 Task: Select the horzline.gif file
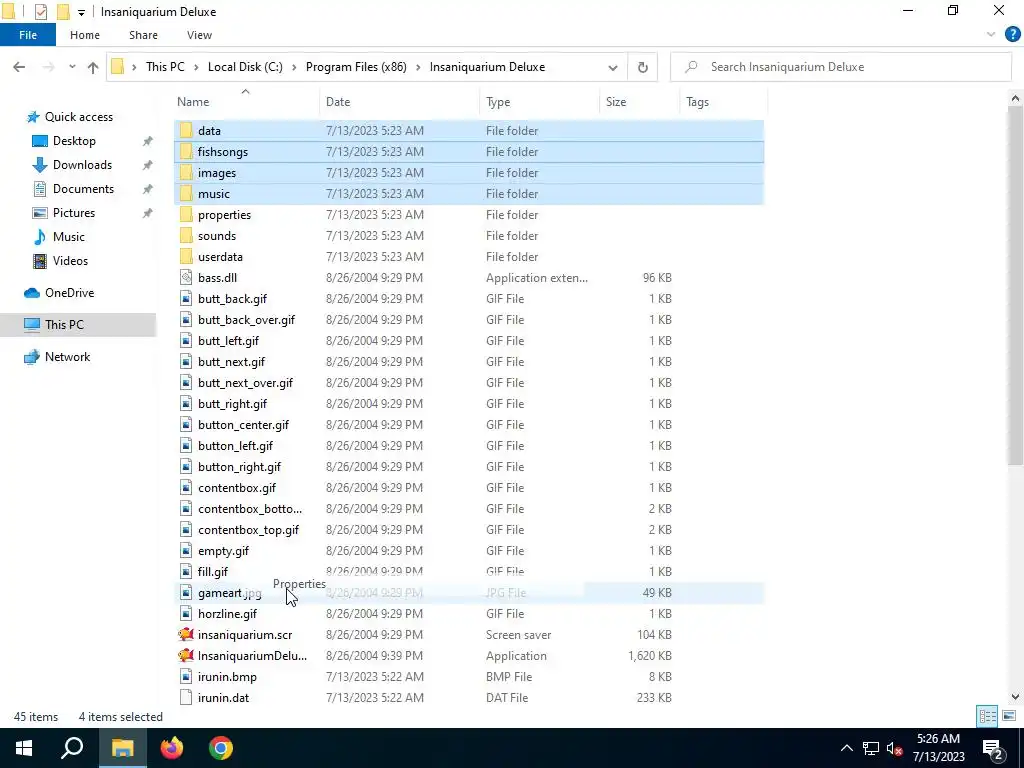(x=469, y=614)
